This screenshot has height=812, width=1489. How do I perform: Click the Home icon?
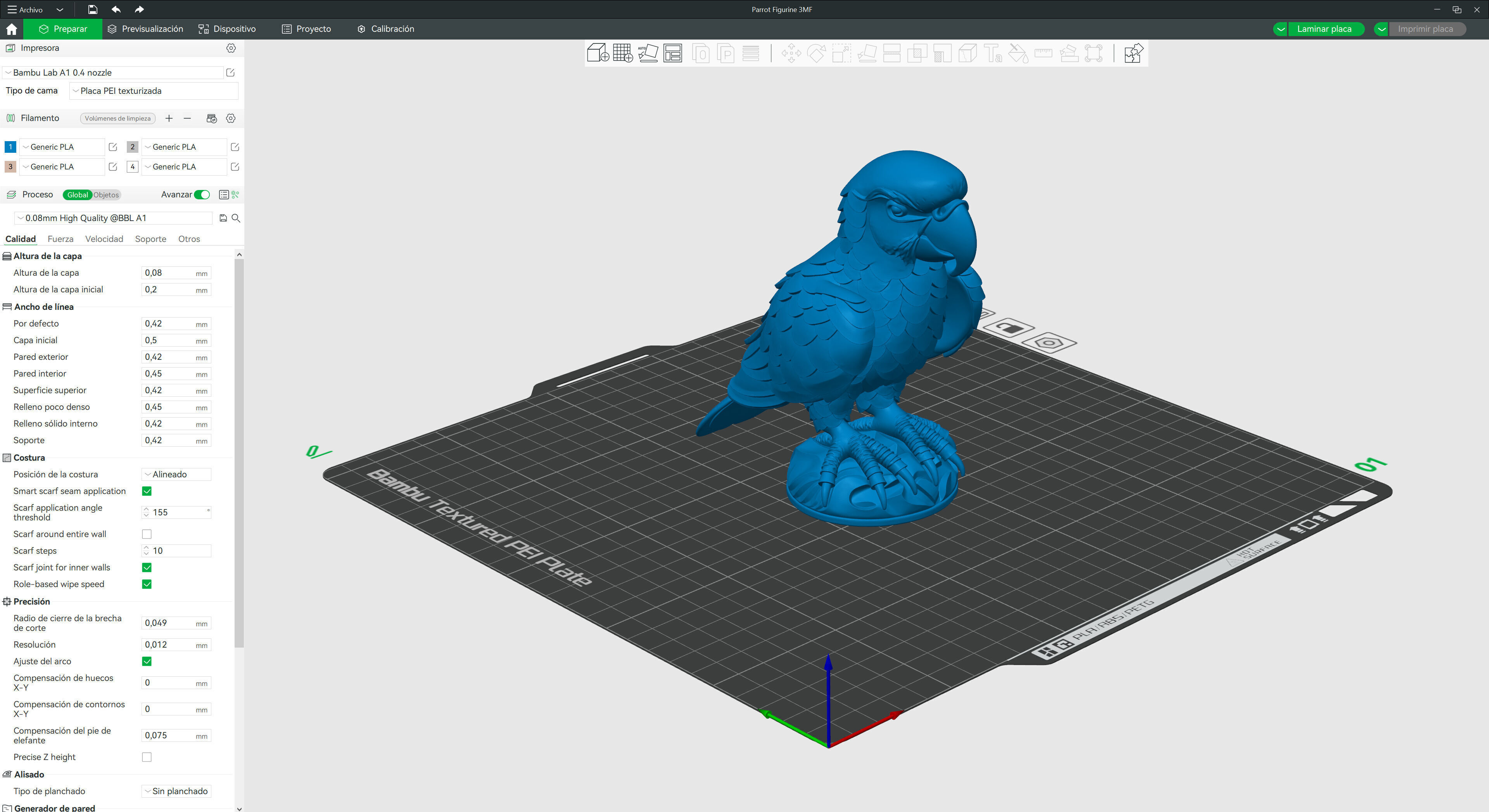(12, 29)
